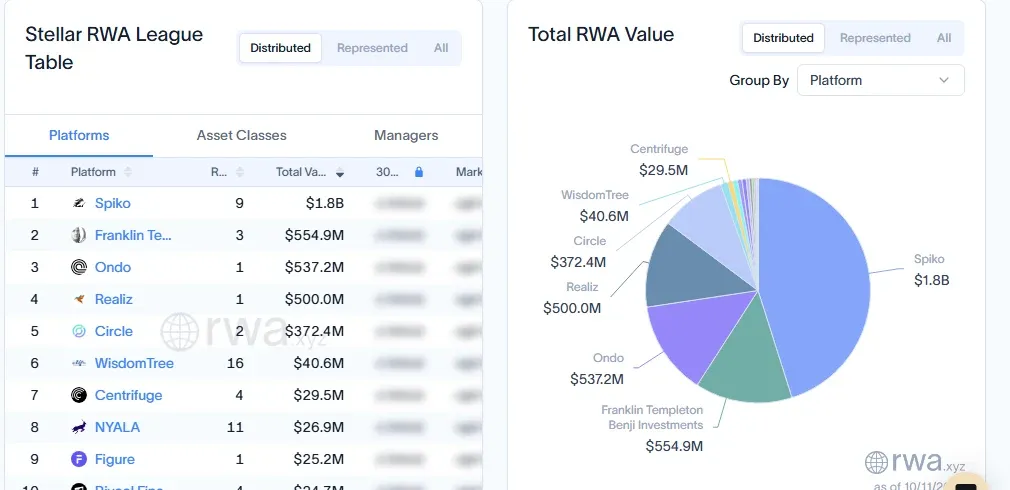Click the $40.6M value in WisdomTree row
The width and height of the screenshot is (1010, 490).
point(319,363)
